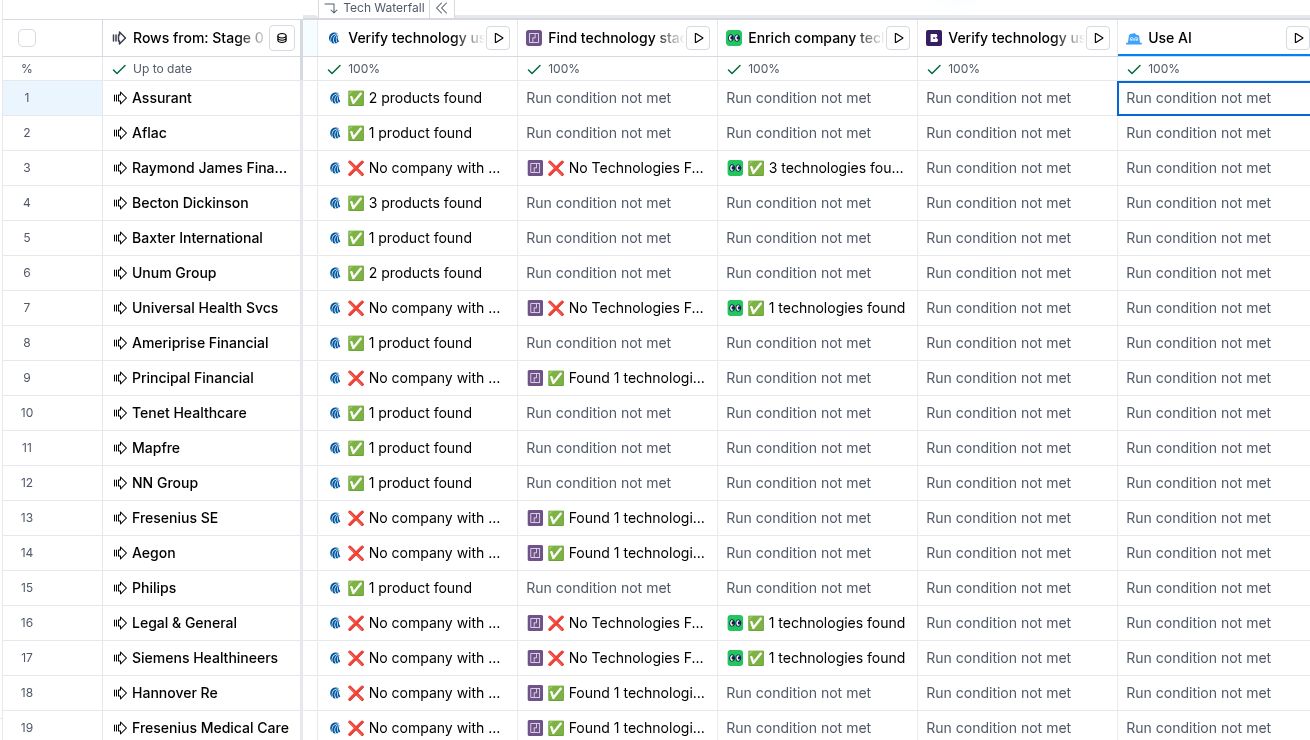Run the first Verify technology column
The image size is (1310, 740).
499,38
